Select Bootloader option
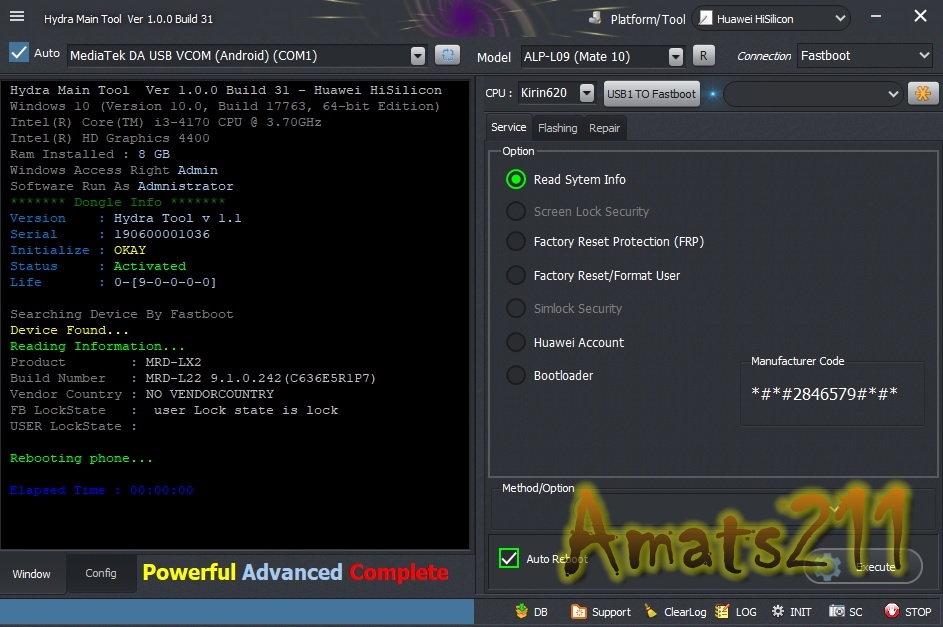 515,375
